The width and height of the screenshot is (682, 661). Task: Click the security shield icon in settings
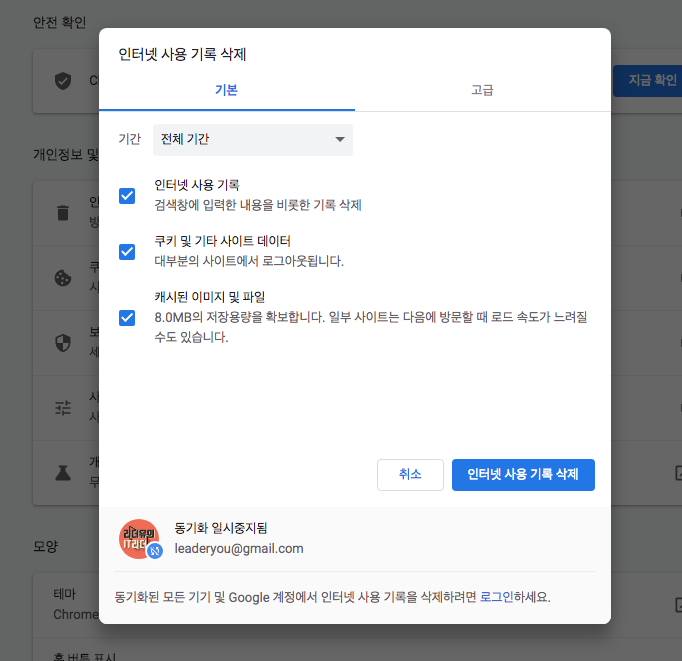pyautogui.click(x=63, y=343)
